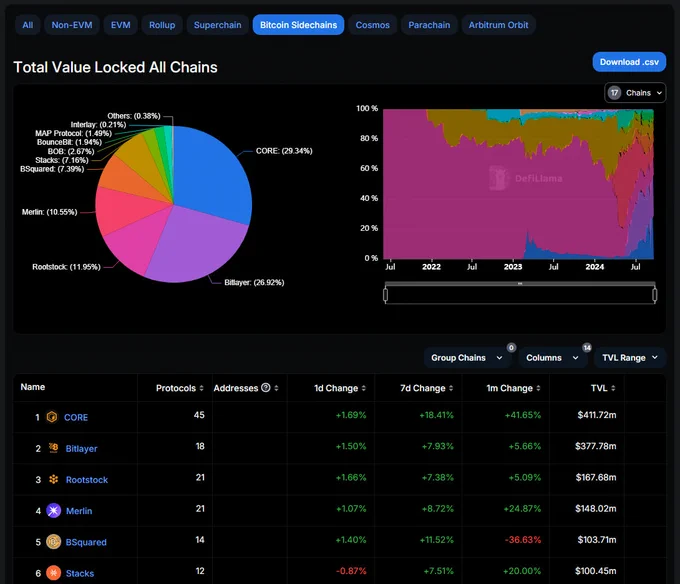Image resolution: width=680 pixels, height=584 pixels.
Task: Select the Rollup category tab
Action: click(162, 25)
